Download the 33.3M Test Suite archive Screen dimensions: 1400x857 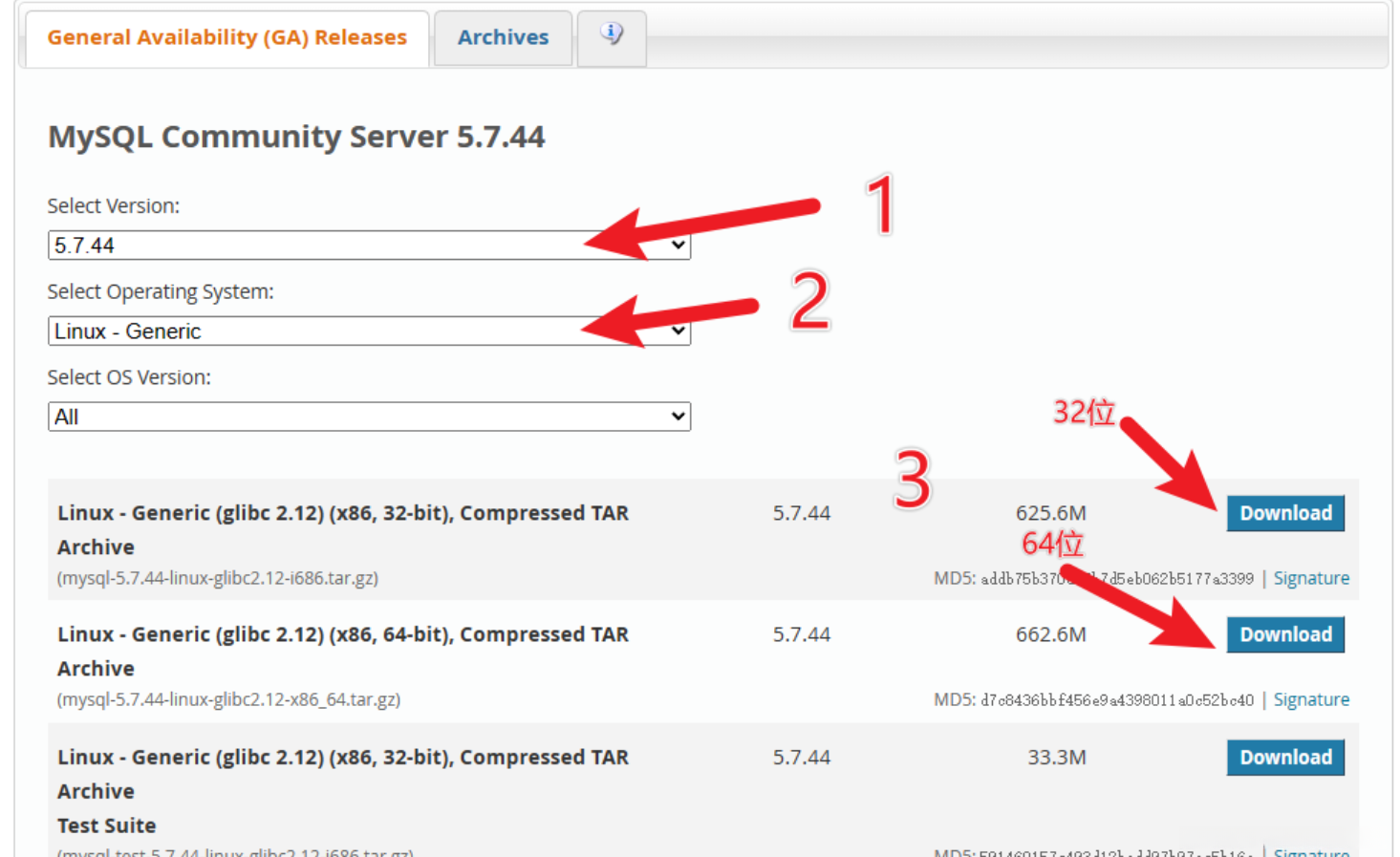1285,758
